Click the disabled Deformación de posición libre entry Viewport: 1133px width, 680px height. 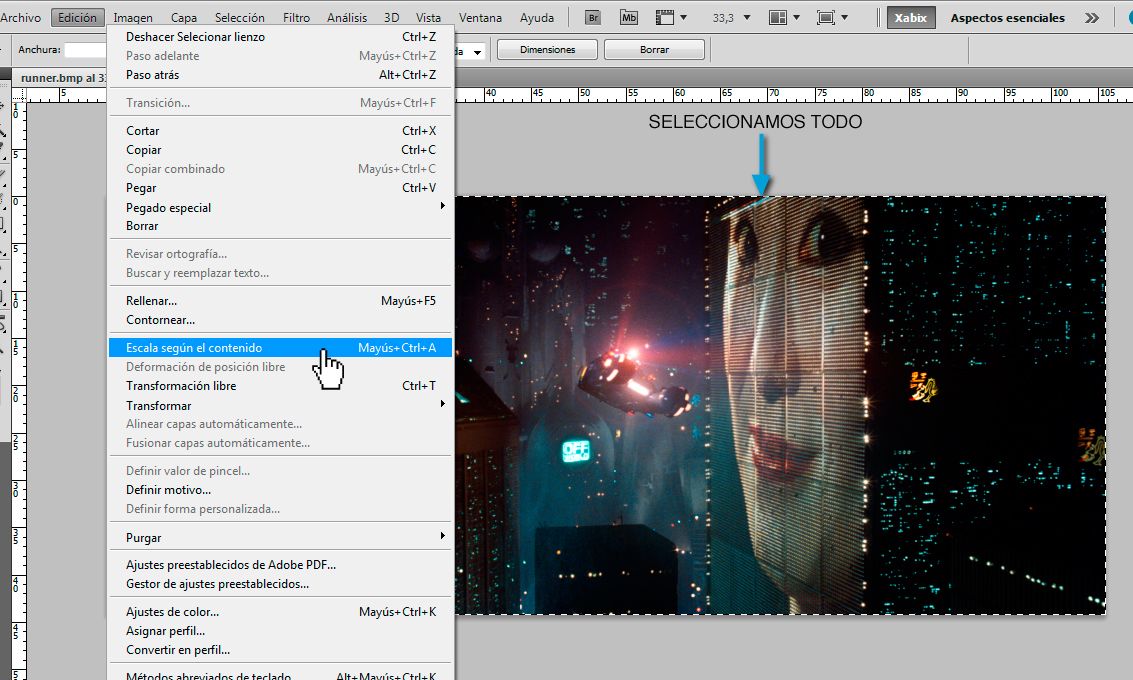[x=280, y=367]
